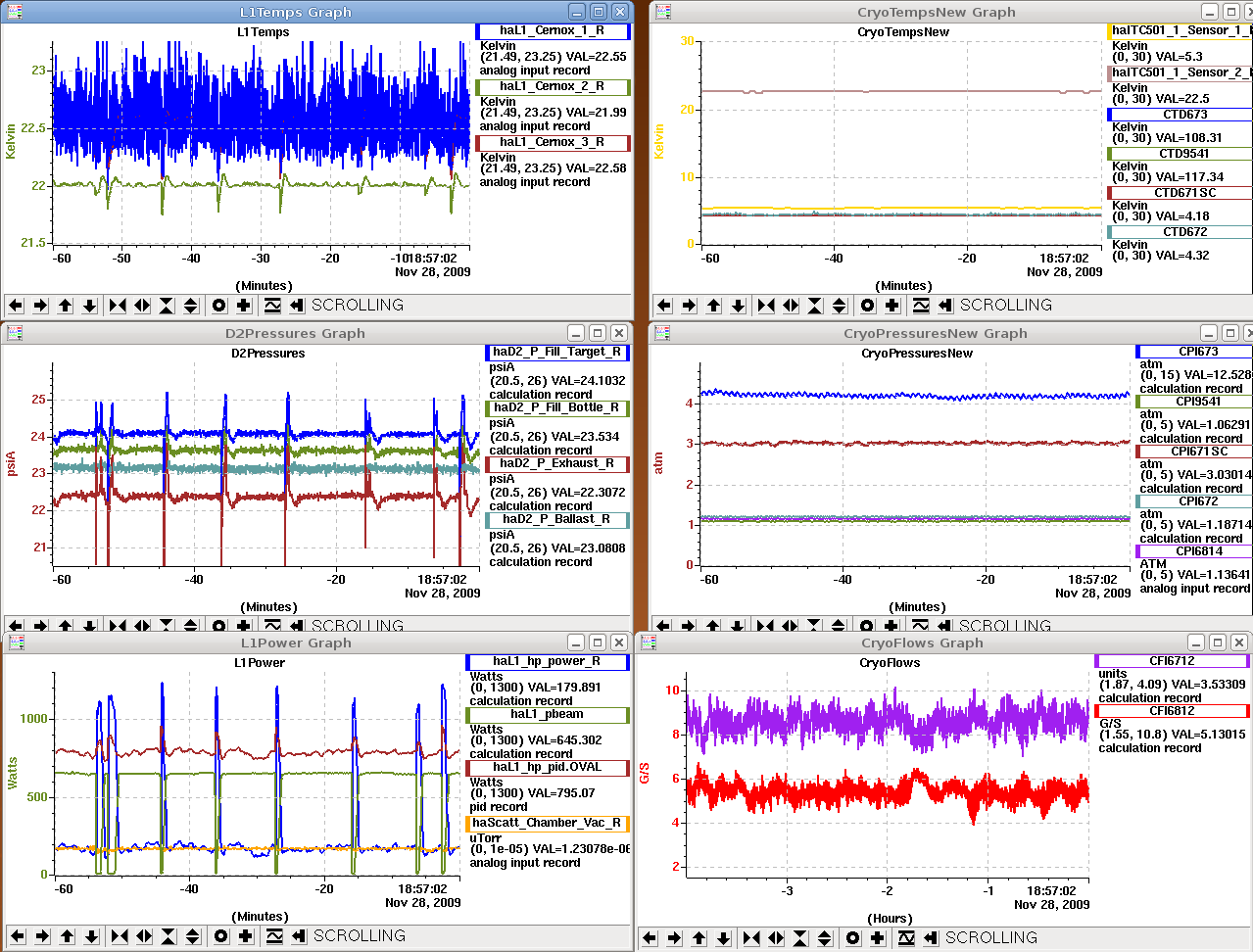Select CPI673 legend in CryoPressuresNew
This screenshot has width=1253, height=952.
pos(1194,352)
